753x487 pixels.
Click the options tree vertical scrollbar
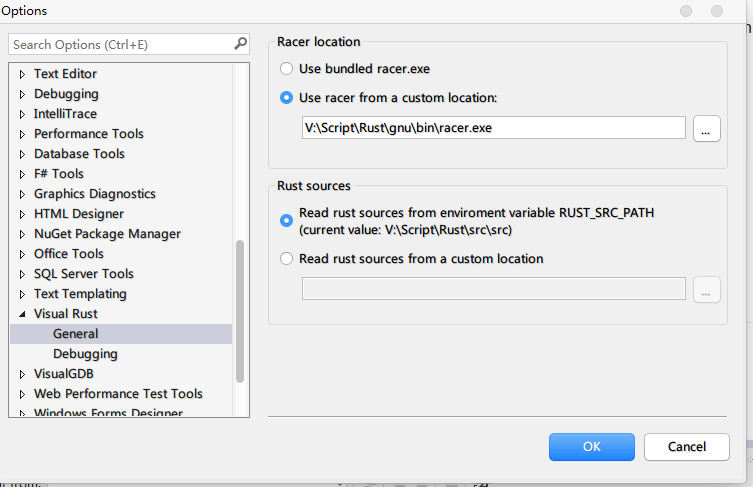coord(240,310)
